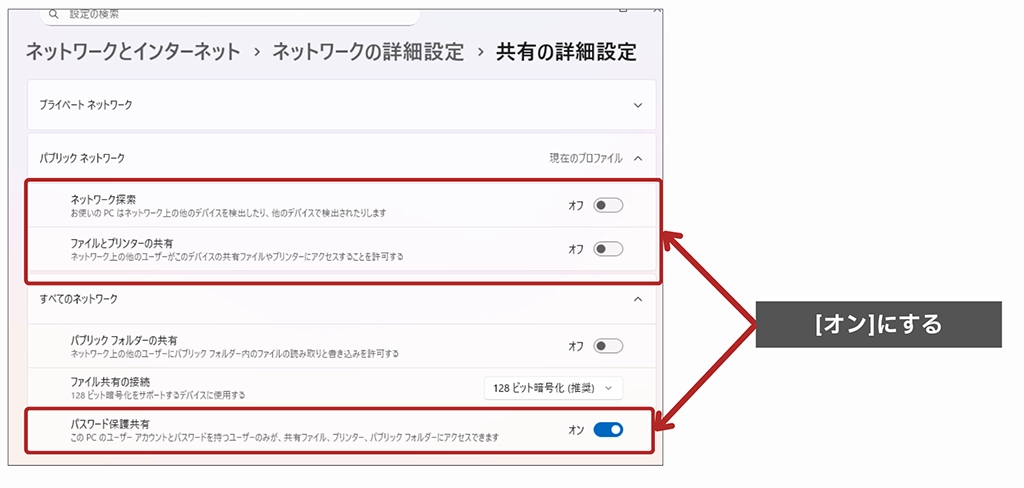The image size is (1024, 488).
Task: Expand the プライベート ネットワーク chevron
Action: 639,104
